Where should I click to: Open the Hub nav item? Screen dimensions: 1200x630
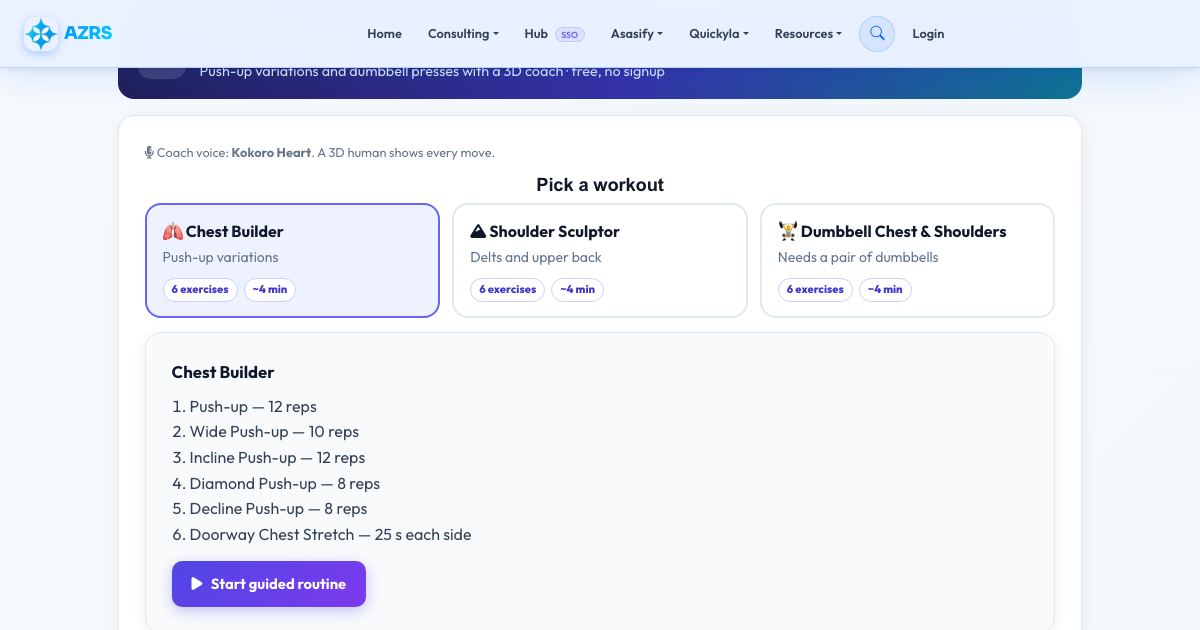pyautogui.click(x=536, y=34)
